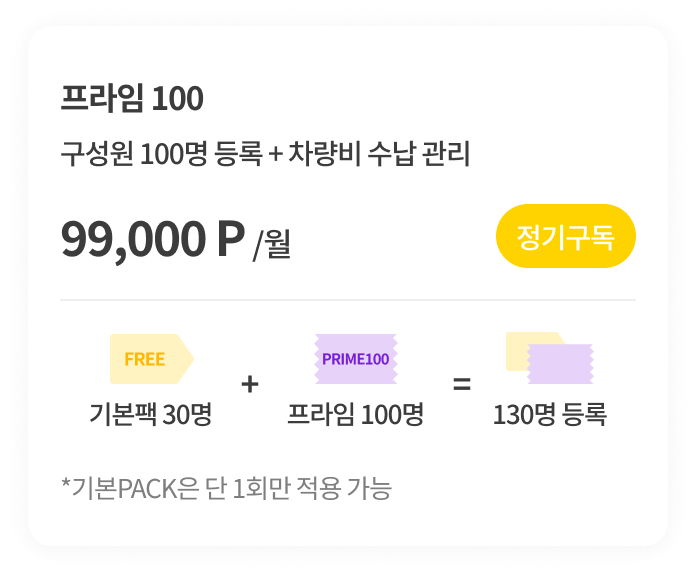Click the plus sign between packs
This screenshot has height=576, width=696.
point(250,384)
